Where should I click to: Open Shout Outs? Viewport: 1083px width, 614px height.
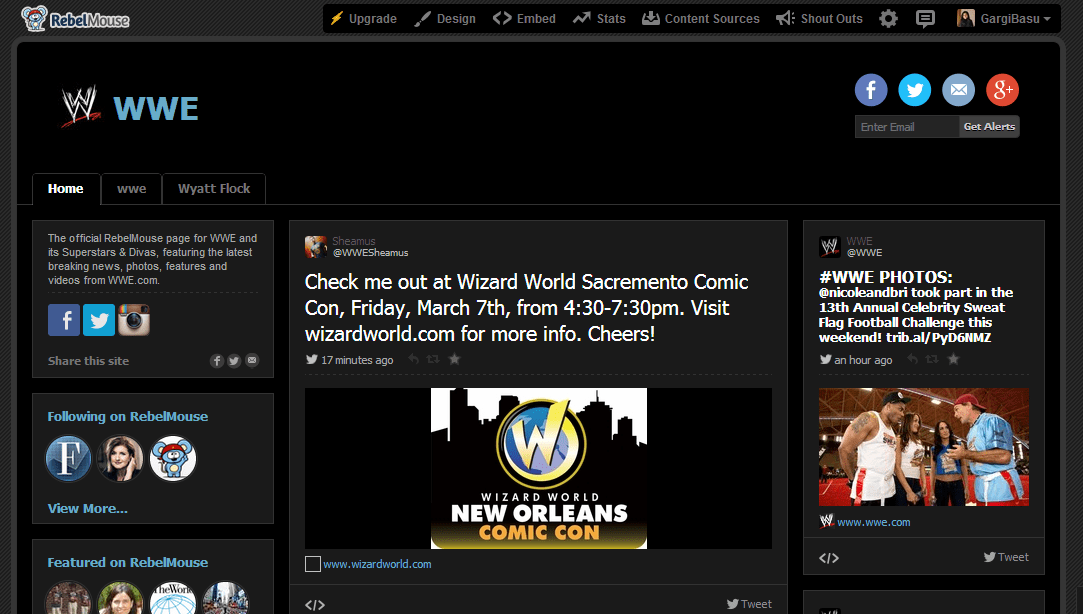819,19
